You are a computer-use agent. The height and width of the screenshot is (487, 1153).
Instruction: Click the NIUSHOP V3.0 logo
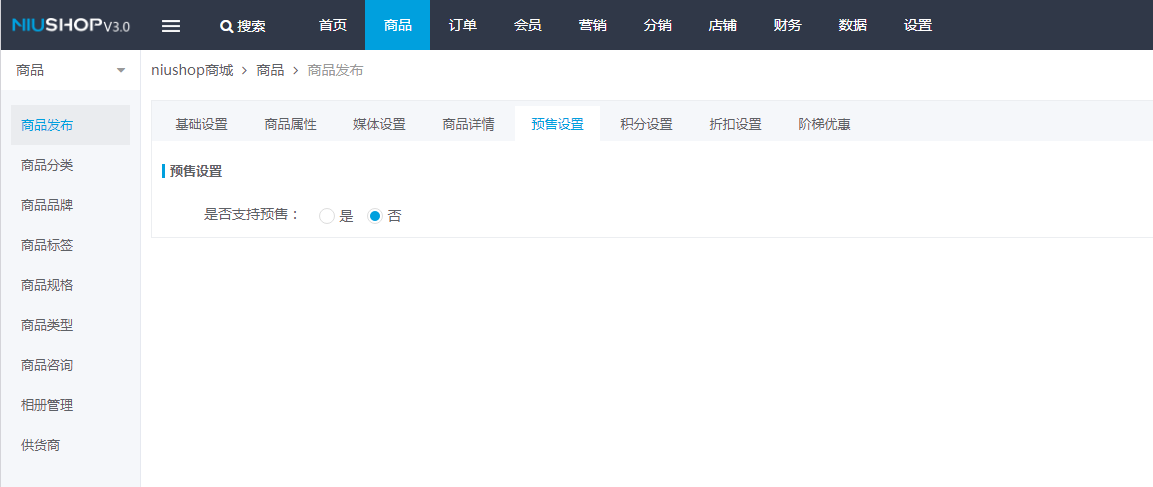coord(71,26)
